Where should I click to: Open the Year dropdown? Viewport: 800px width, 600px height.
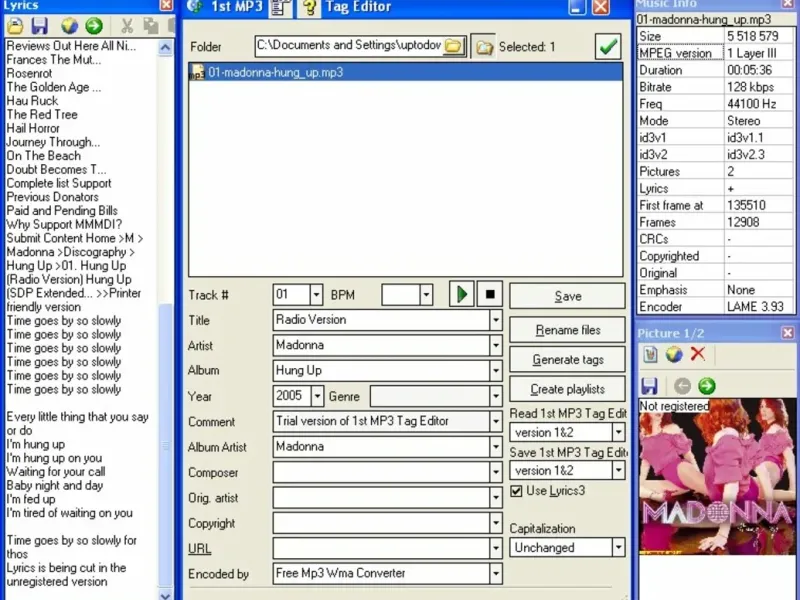click(x=317, y=396)
